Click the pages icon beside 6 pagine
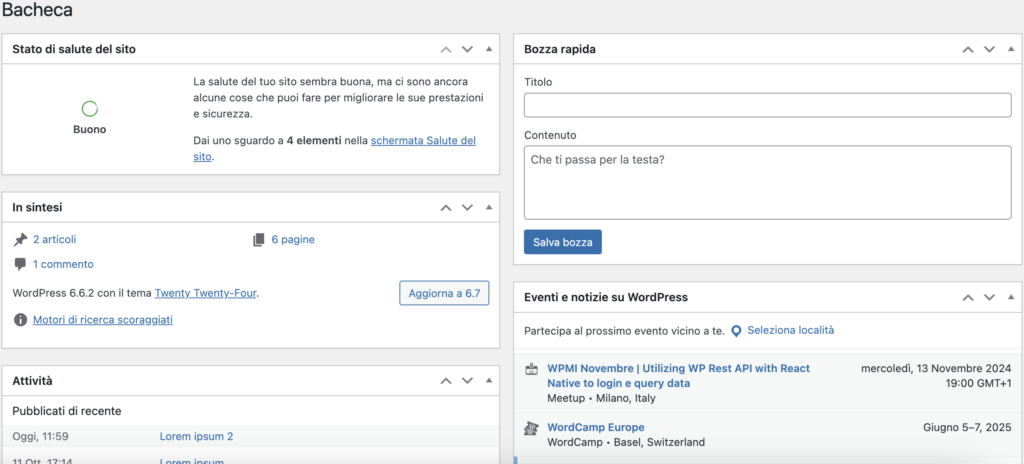The height and width of the screenshot is (464, 1024). [259, 240]
